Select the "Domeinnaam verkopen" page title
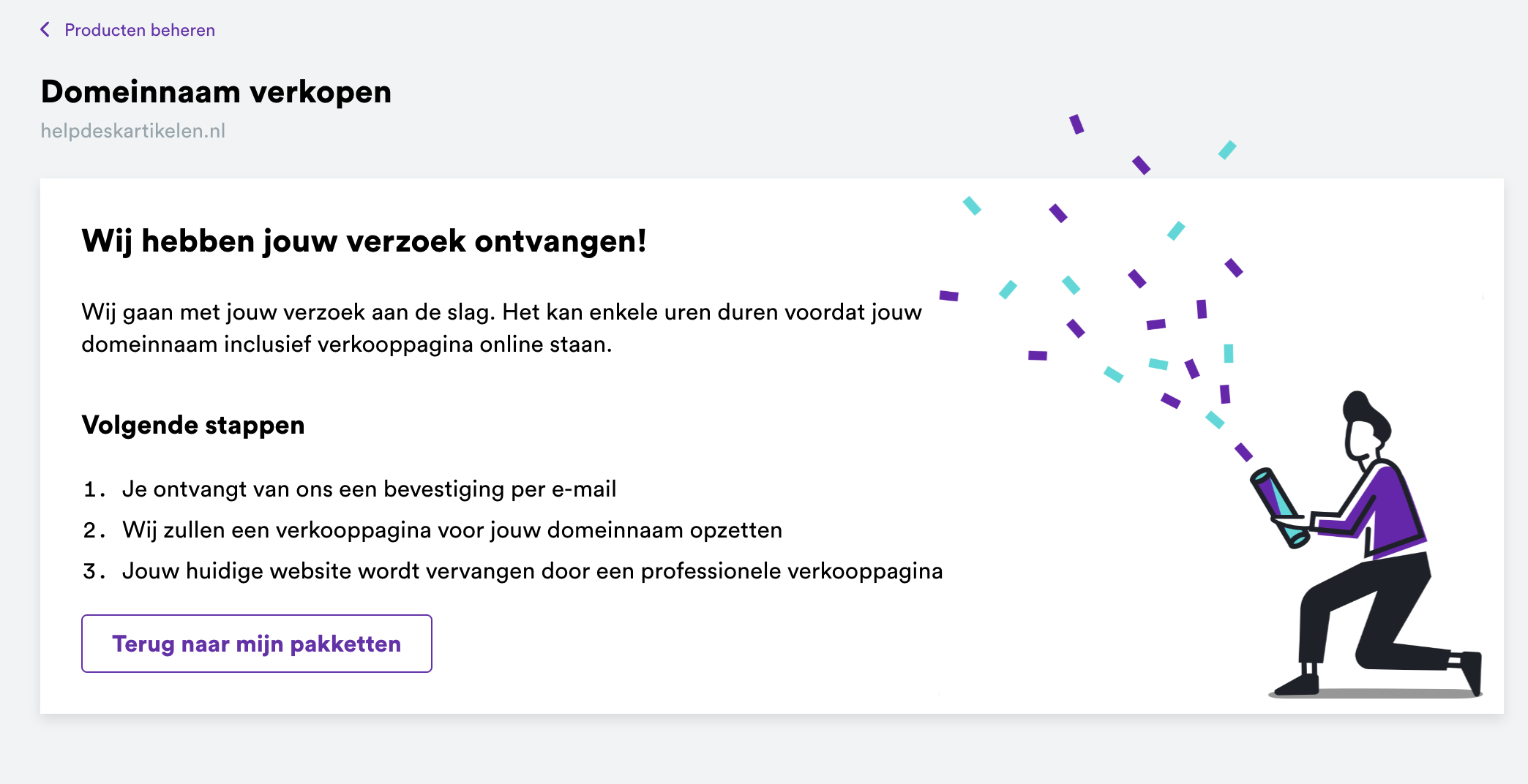Viewport: 1528px width, 784px height. pyautogui.click(x=216, y=92)
